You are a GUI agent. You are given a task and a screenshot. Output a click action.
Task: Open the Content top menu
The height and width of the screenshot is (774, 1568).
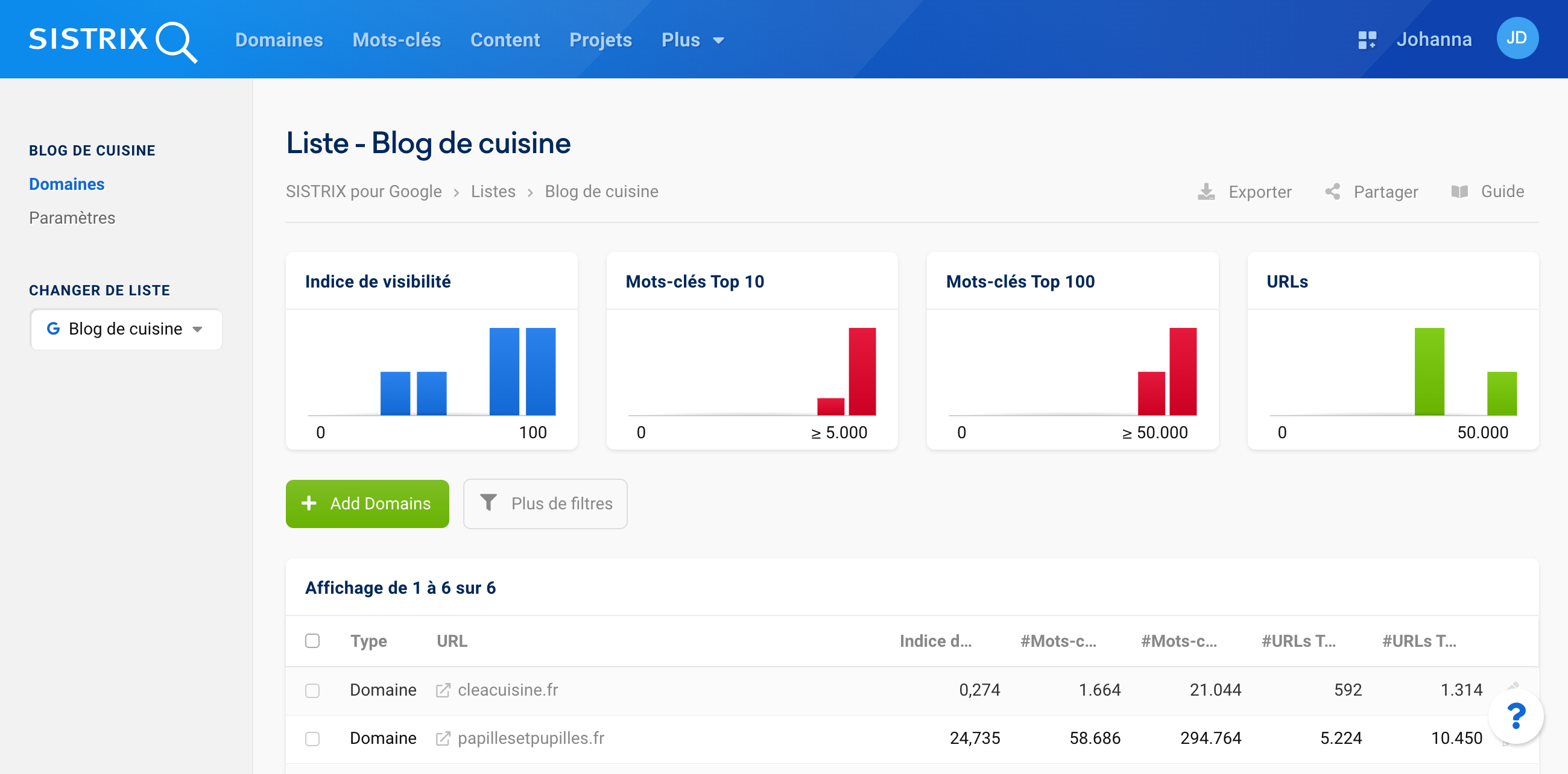point(505,40)
